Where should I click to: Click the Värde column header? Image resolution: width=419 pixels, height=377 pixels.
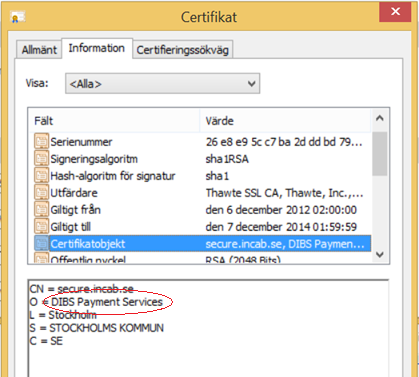[285, 121]
